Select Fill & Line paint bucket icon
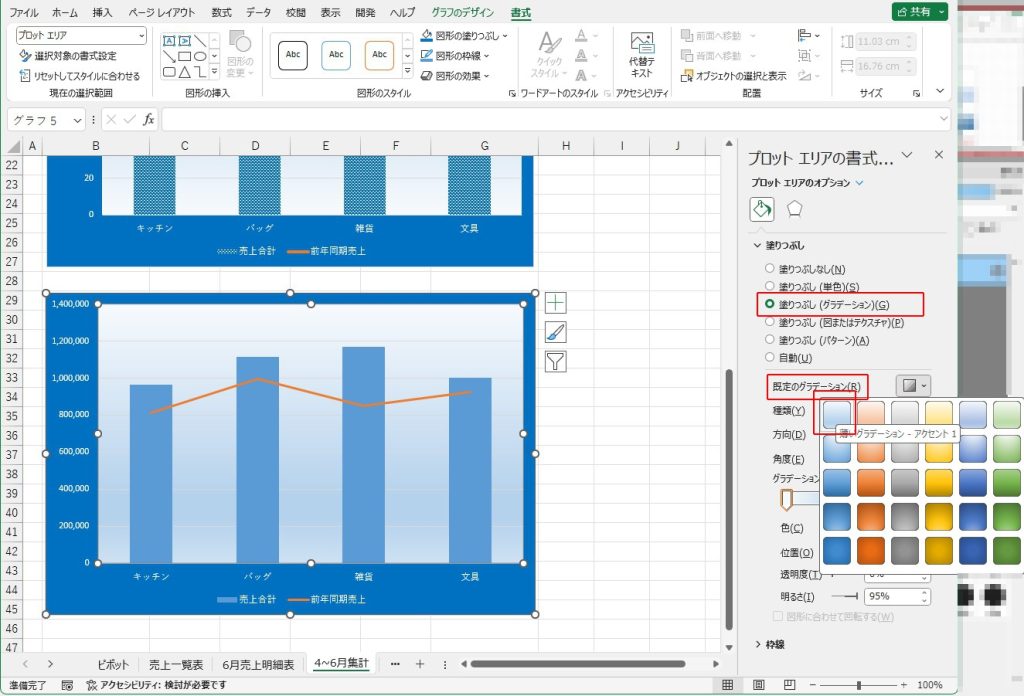Screen dimensions: 1024x696 coord(762,209)
